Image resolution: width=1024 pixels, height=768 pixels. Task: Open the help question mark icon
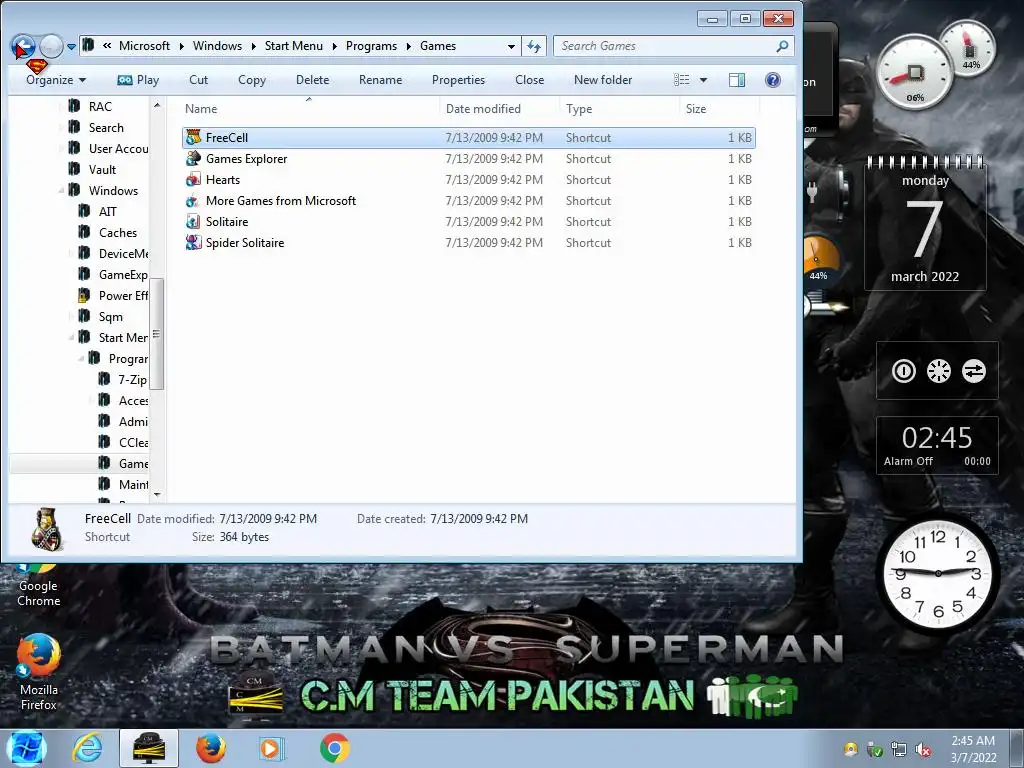click(x=773, y=80)
